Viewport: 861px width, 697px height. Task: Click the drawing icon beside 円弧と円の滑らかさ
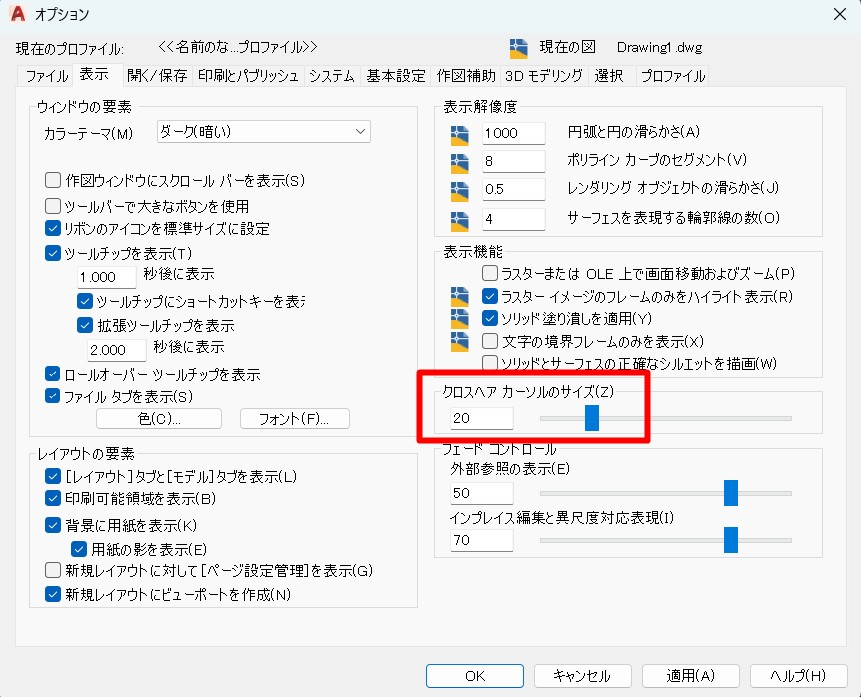click(459, 134)
